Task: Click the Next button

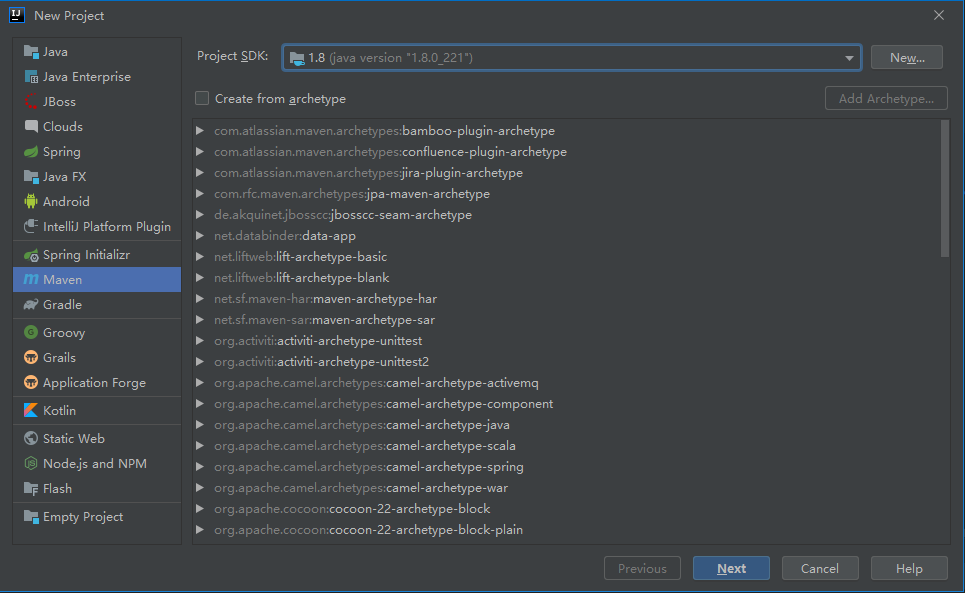Action: (x=731, y=568)
